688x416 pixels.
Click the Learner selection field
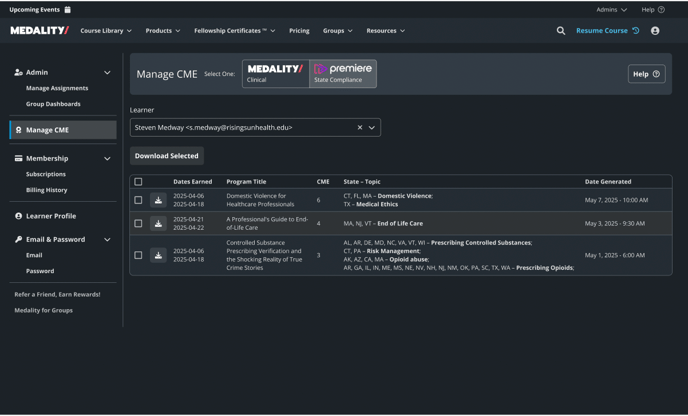tap(255, 127)
